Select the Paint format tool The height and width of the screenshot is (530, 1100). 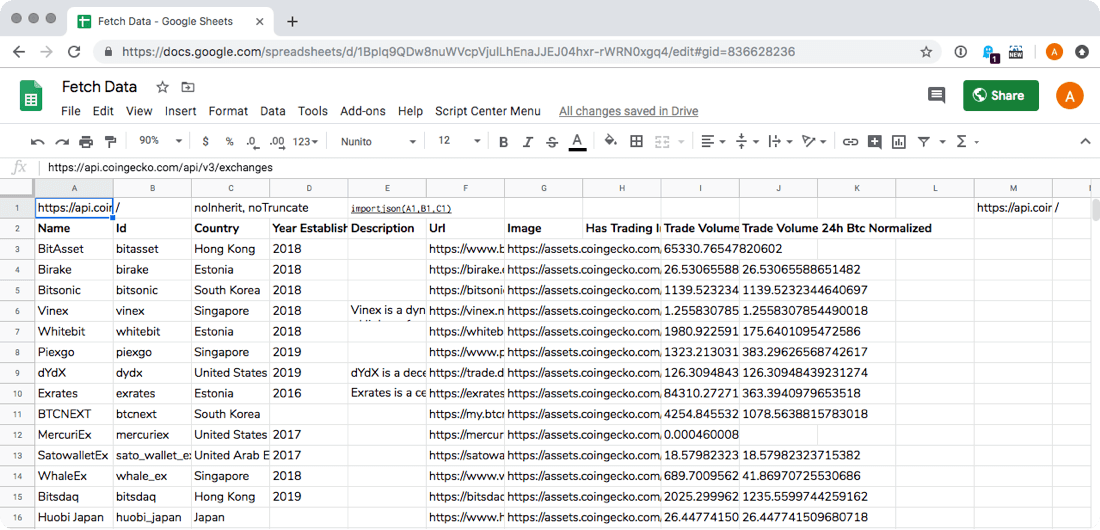tap(109, 142)
